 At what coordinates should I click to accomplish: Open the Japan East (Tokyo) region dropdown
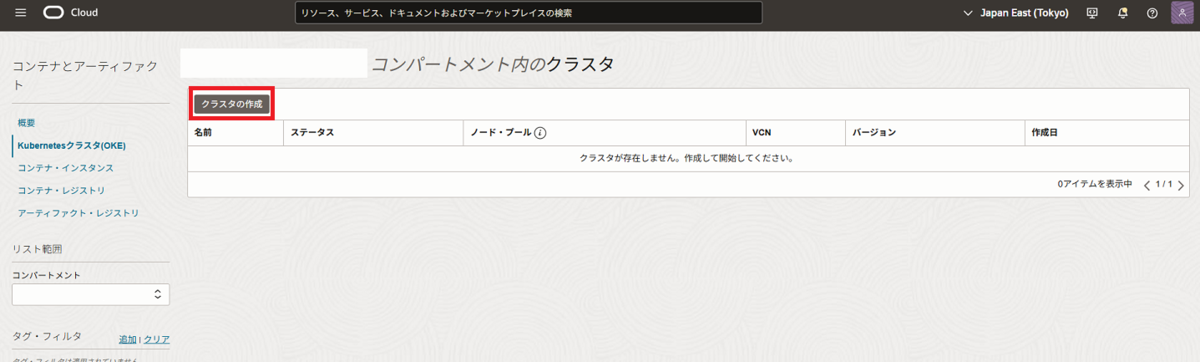pyautogui.click(x=1015, y=13)
